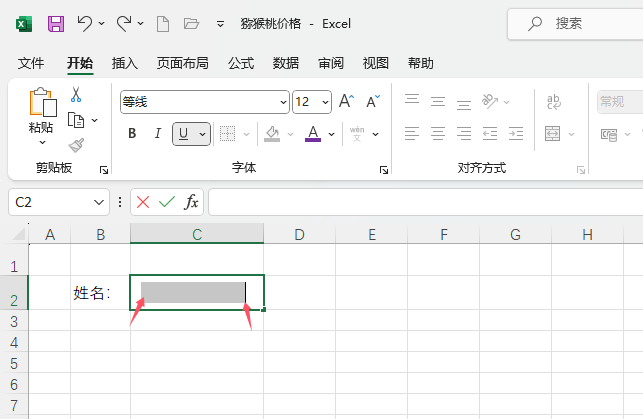
Task: Cut selection with scissors icon
Action: [x=76, y=94]
